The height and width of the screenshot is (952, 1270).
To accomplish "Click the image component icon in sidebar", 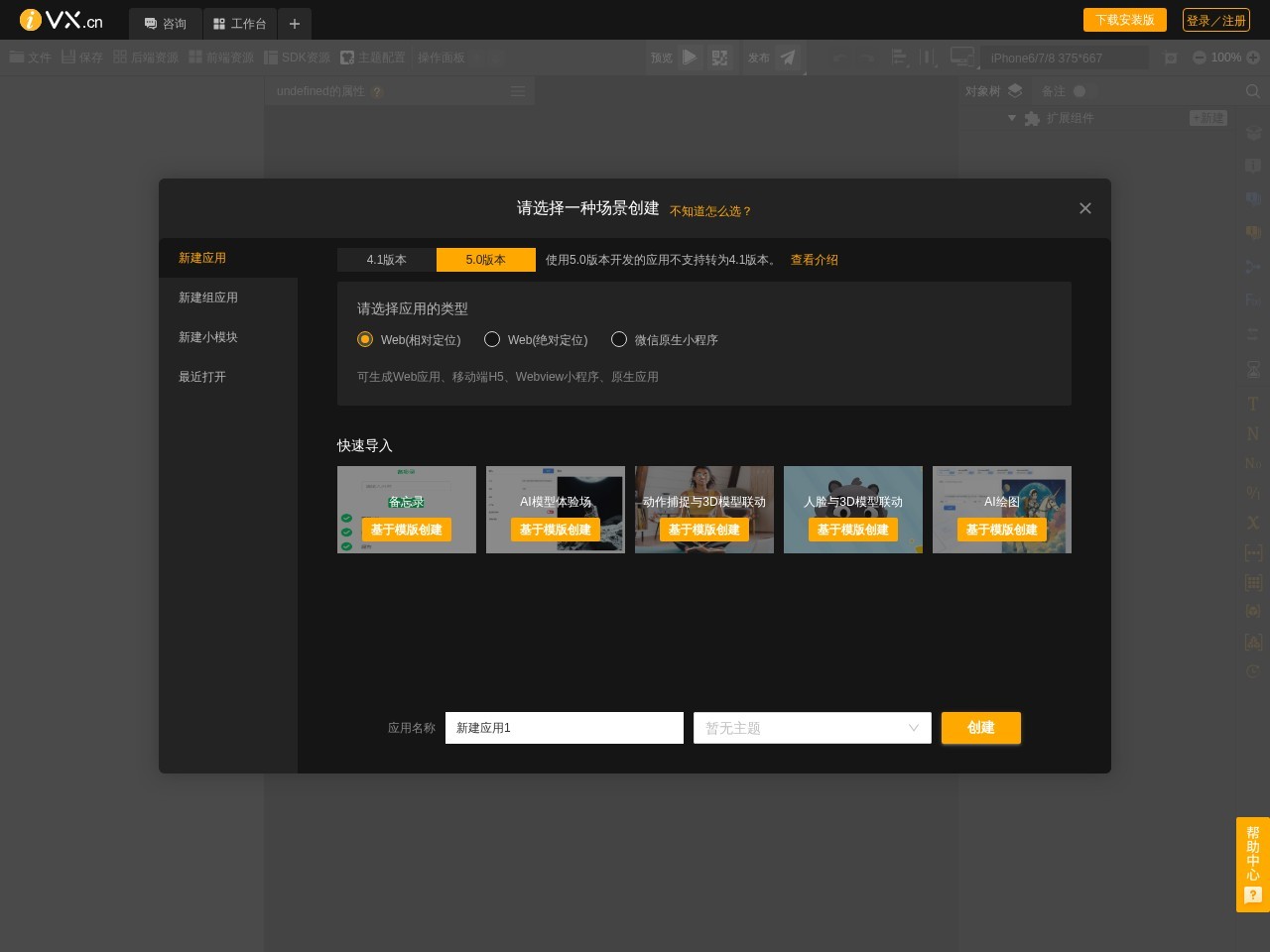I will (x=1253, y=642).
